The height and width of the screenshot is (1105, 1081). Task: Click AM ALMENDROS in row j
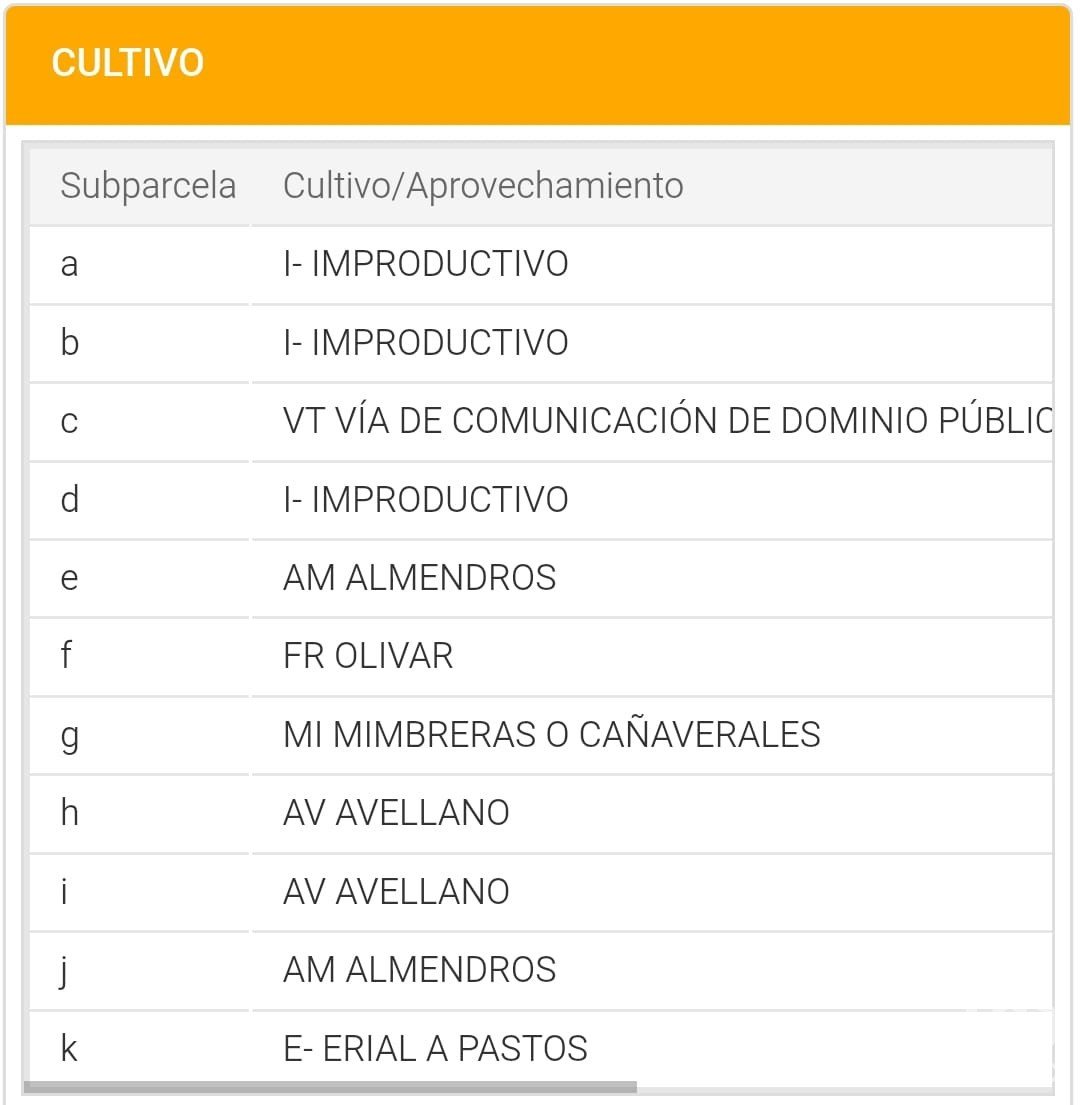tap(419, 970)
